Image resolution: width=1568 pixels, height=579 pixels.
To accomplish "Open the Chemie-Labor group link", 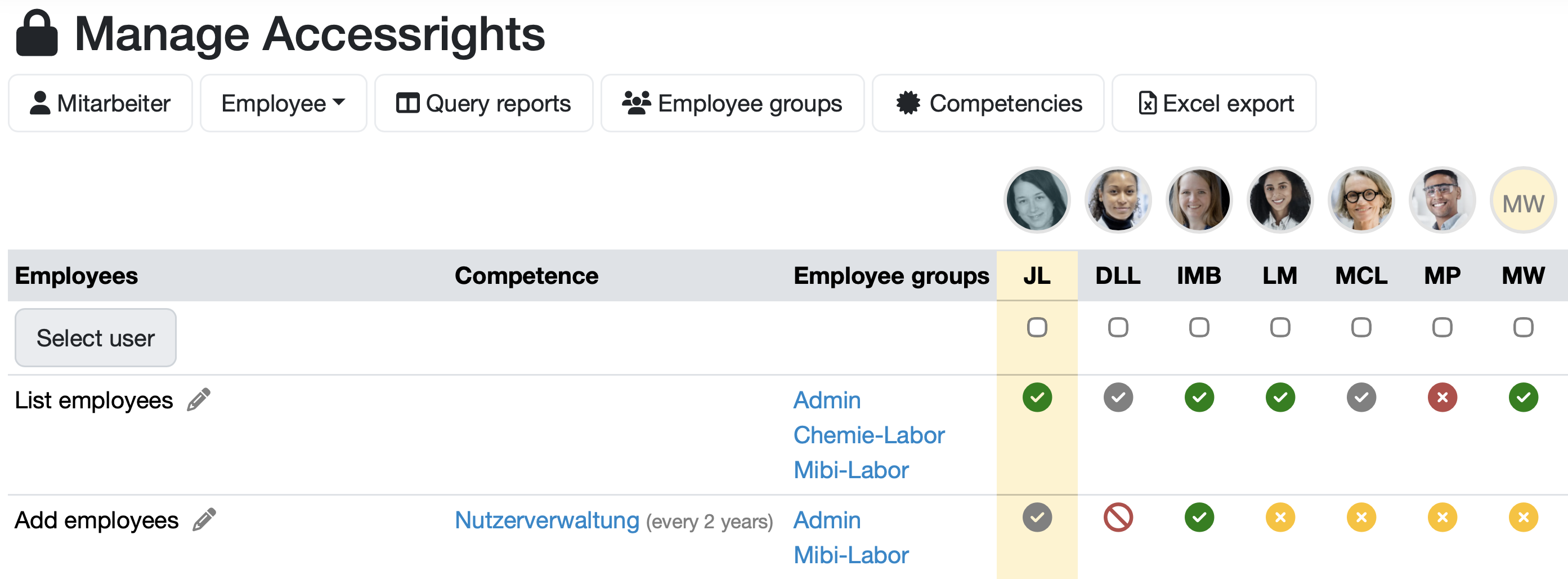I will pos(868,435).
